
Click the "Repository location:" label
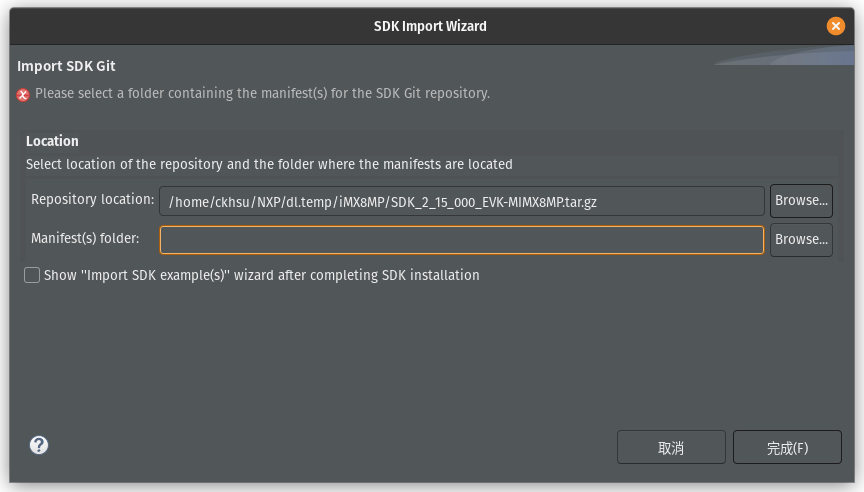click(93, 199)
